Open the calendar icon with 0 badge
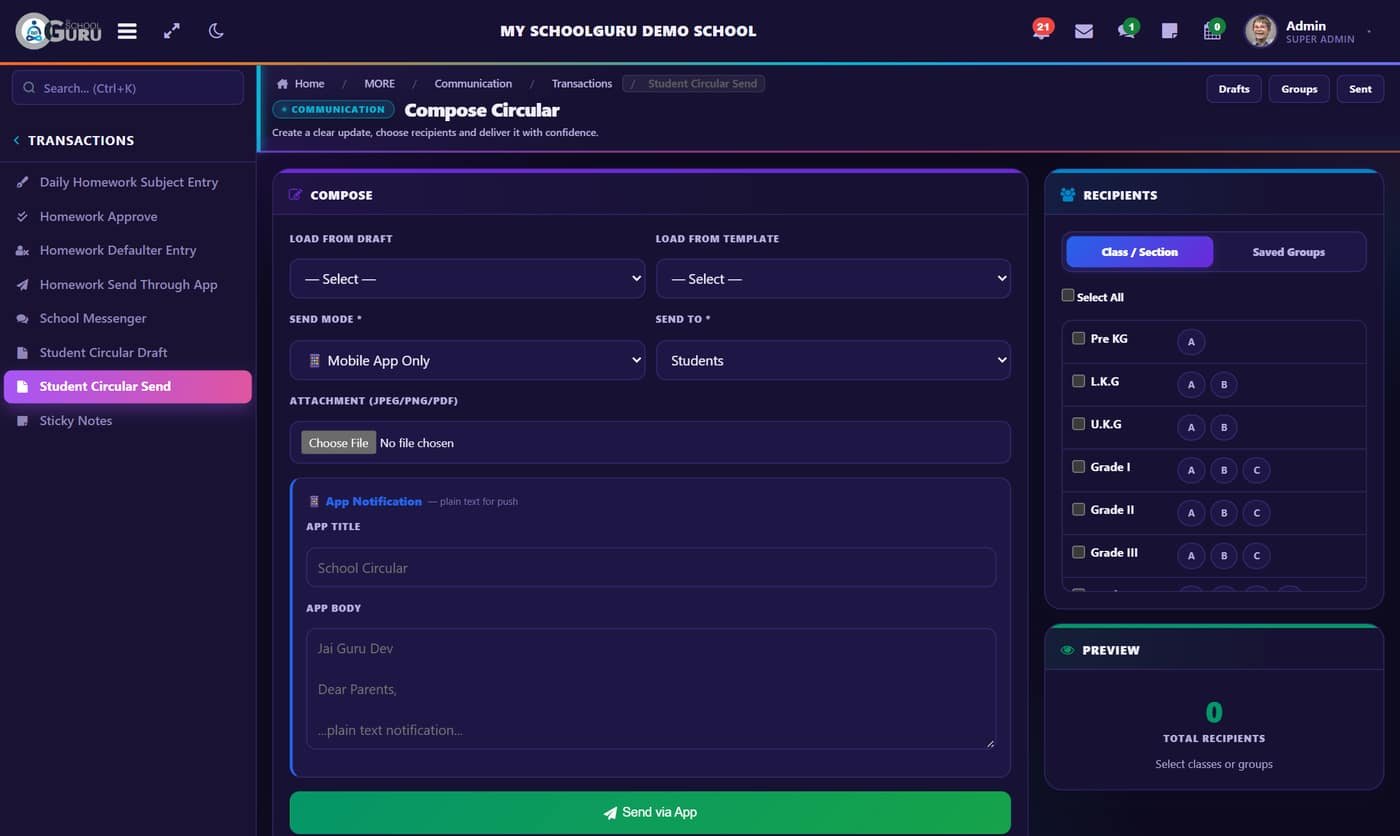Image resolution: width=1400 pixels, height=836 pixels. pos(1213,30)
